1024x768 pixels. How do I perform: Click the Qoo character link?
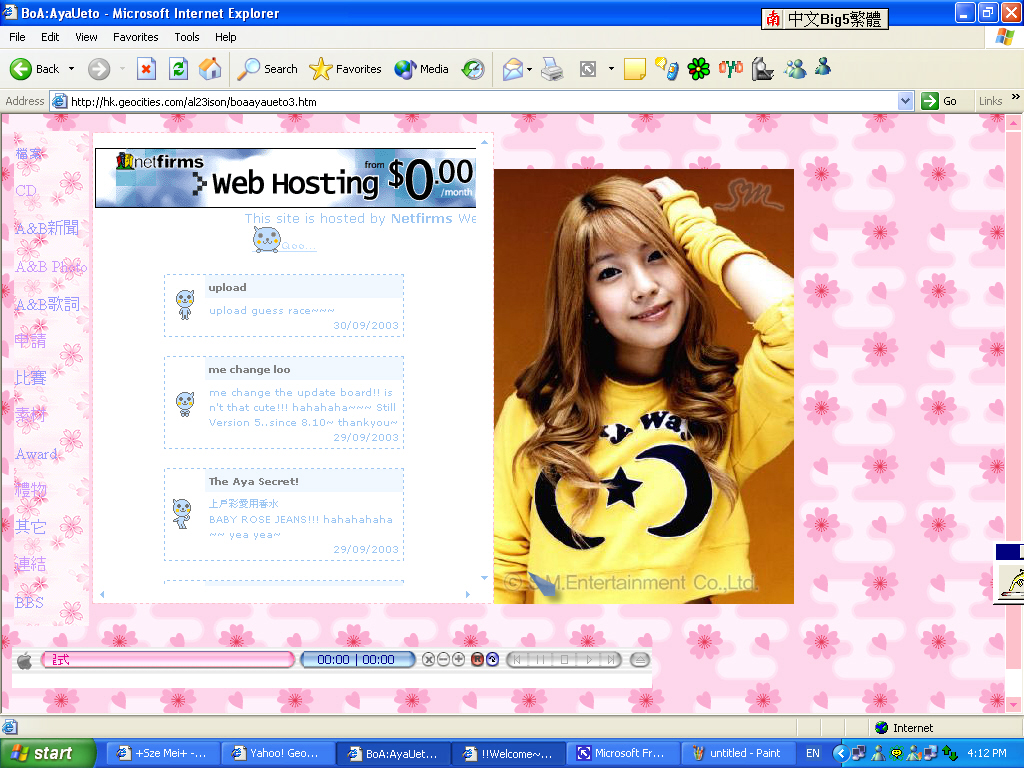(283, 240)
